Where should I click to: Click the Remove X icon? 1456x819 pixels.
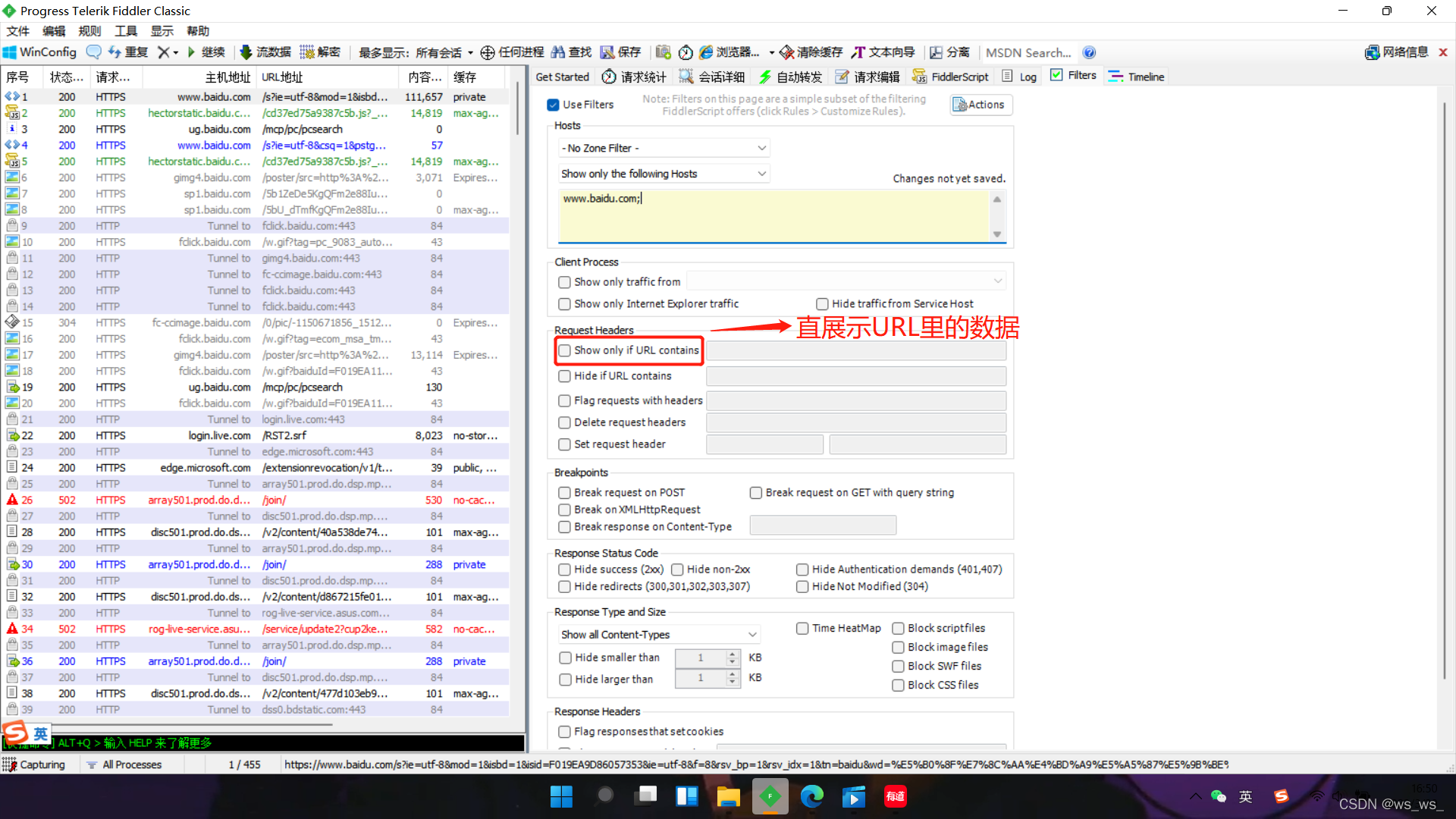point(163,52)
